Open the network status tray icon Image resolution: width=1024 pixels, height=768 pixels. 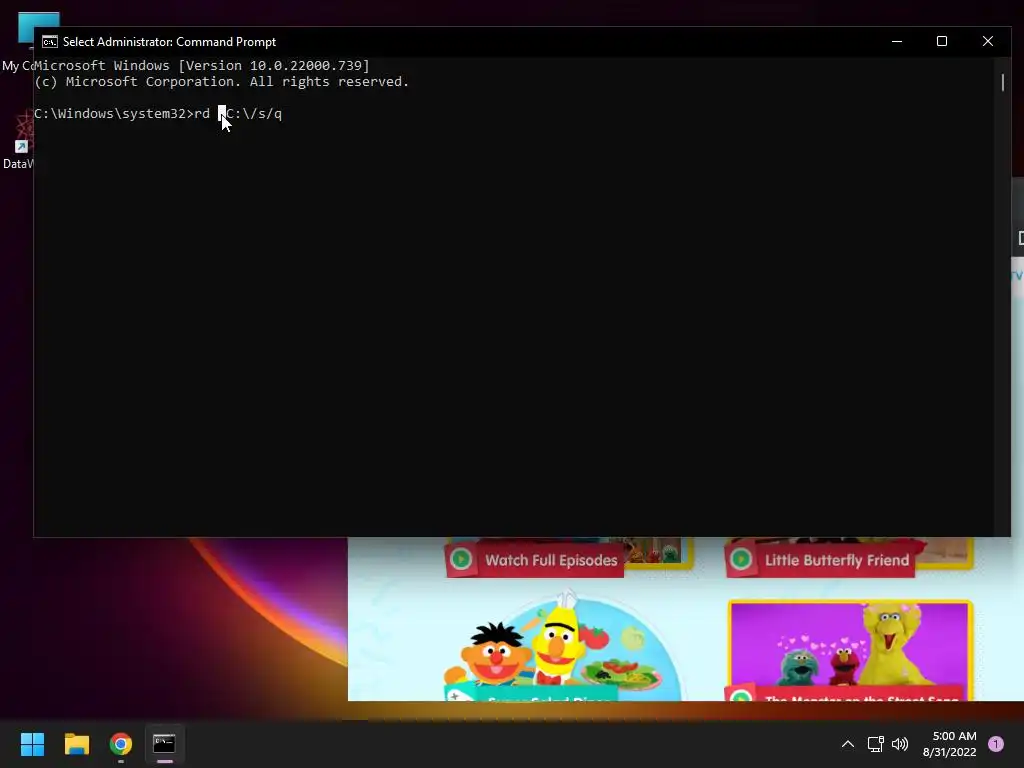tap(875, 744)
